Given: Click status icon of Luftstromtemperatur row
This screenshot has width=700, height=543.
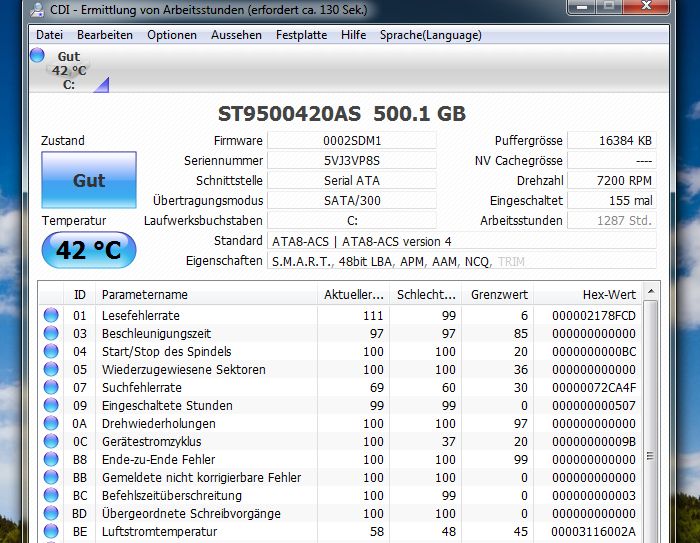Looking at the screenshot, I should click(x=51, y=531).
